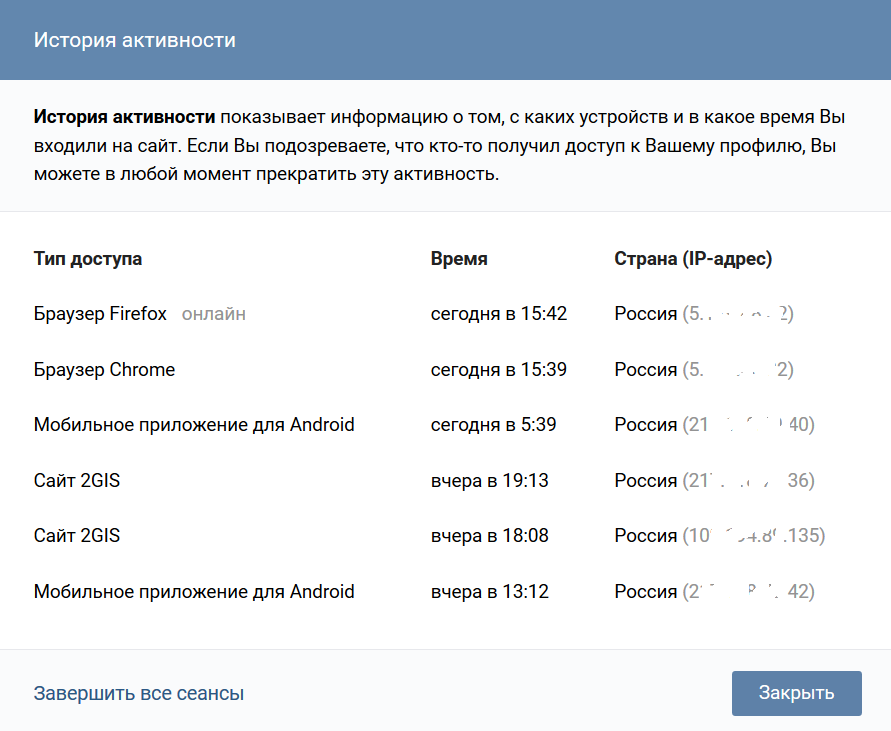The image size is (891, 731).
Task: Click the "История активности" dialog header title
Action: point(135,41)
